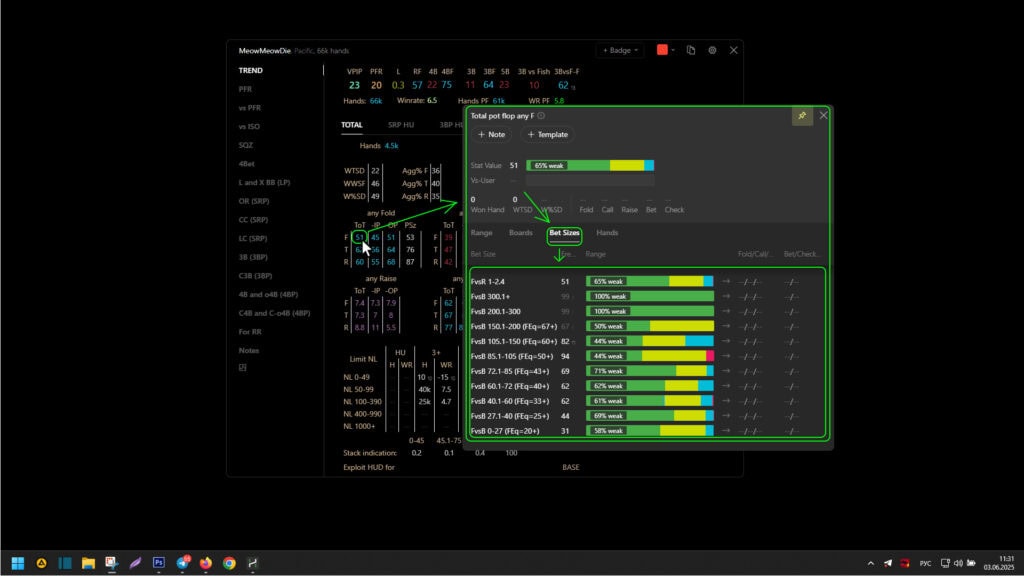
Task: Select vs PFR in the left sidebar
Action: click(x=250, y=107)
